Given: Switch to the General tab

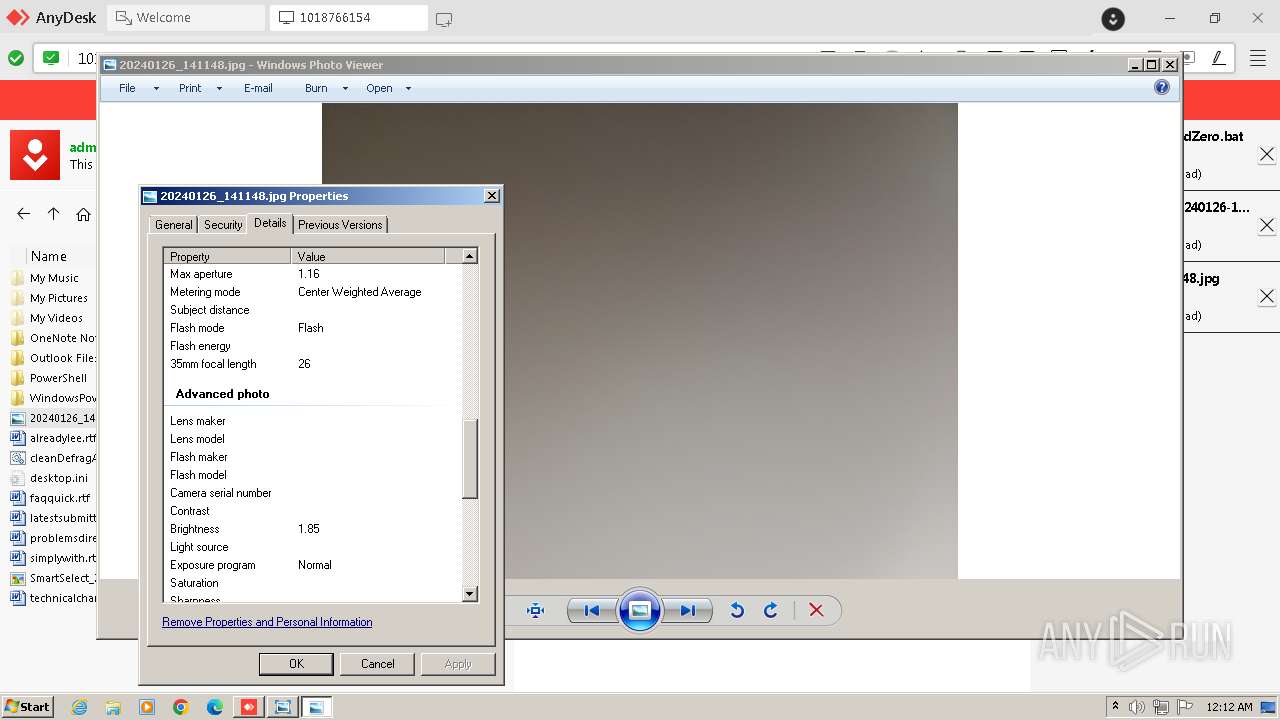Looking at the screenshot, I should pos(173,225).
